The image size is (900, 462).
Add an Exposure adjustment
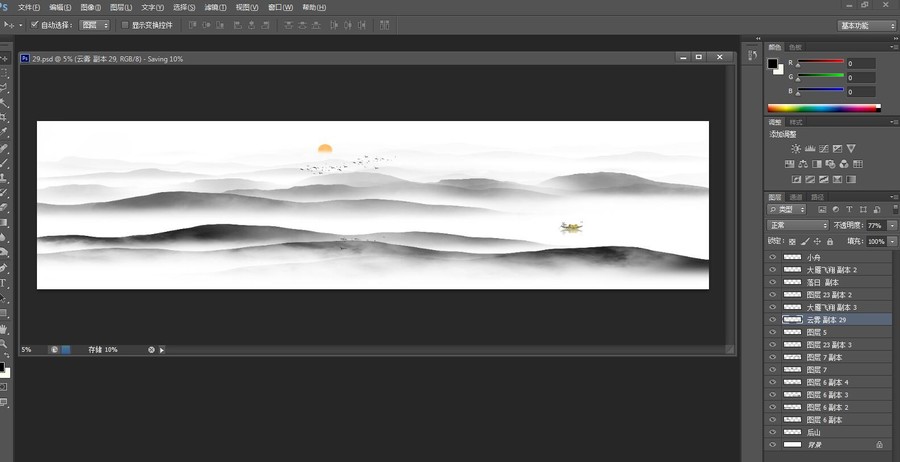click(837, 149)
